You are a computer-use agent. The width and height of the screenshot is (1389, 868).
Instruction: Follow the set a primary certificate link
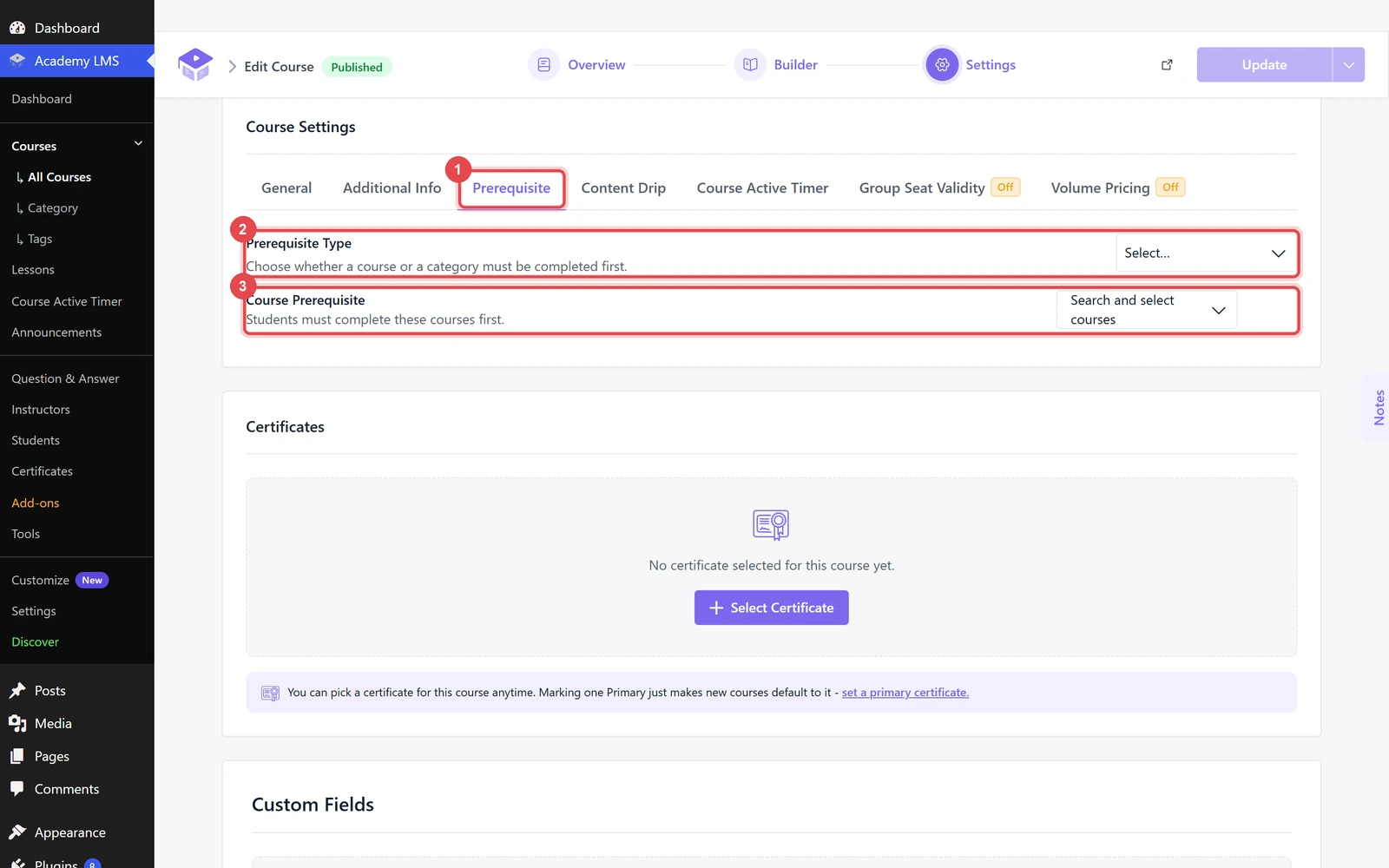click(905, 693)
